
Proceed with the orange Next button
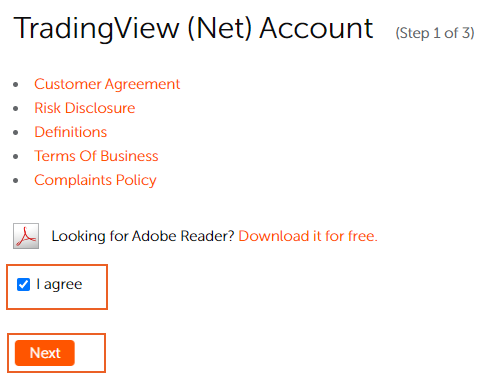45,353
